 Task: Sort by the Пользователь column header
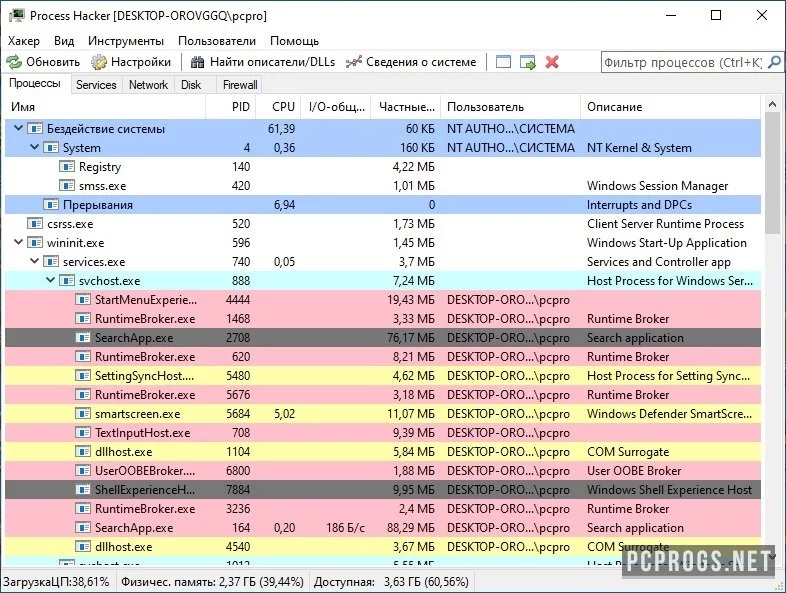coord(510,107)
